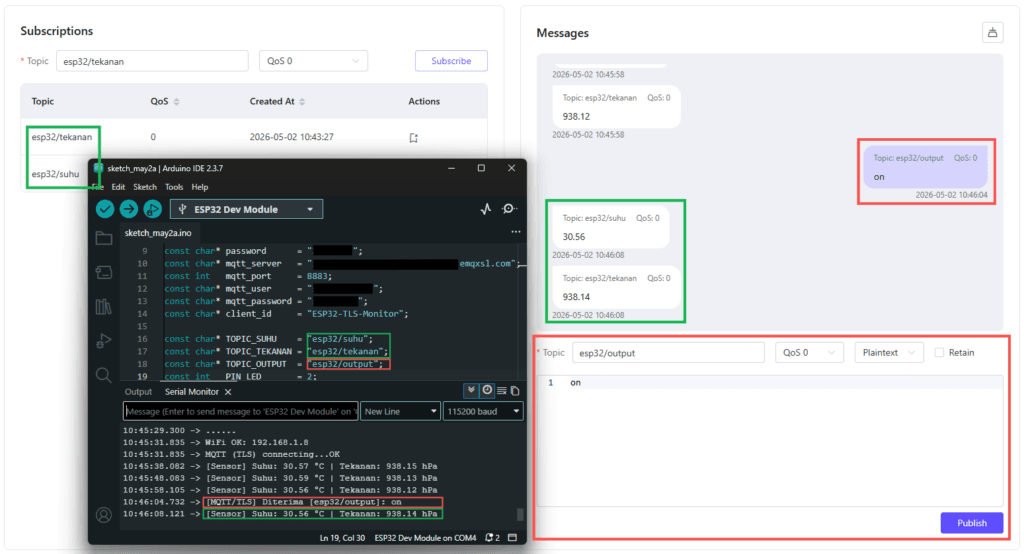Click the esp32/tekanan message 938.14
Screen dimensions: 1024x554
(x=616, y=287)
